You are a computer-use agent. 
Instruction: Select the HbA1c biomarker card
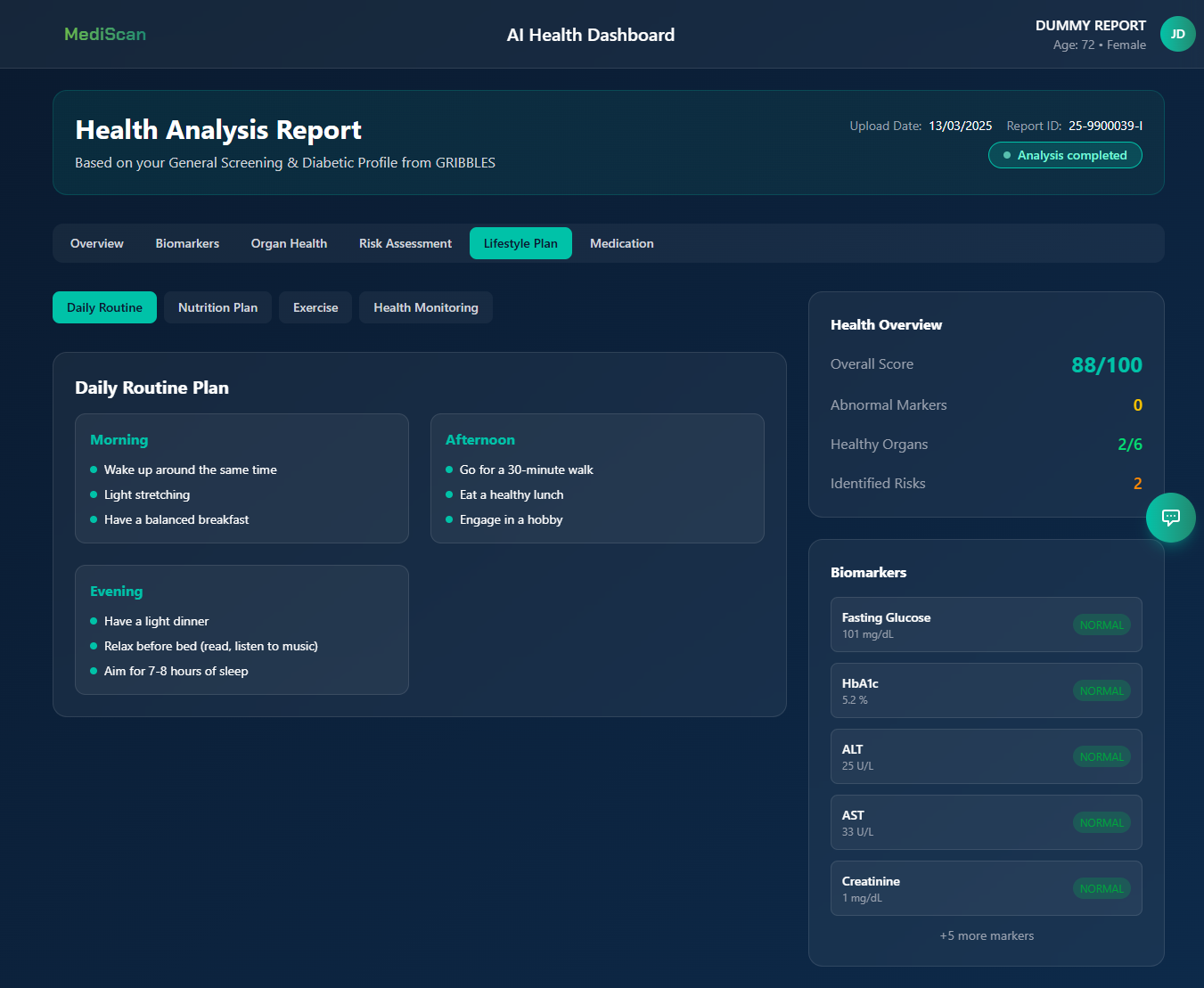click(x=986, y=690)
